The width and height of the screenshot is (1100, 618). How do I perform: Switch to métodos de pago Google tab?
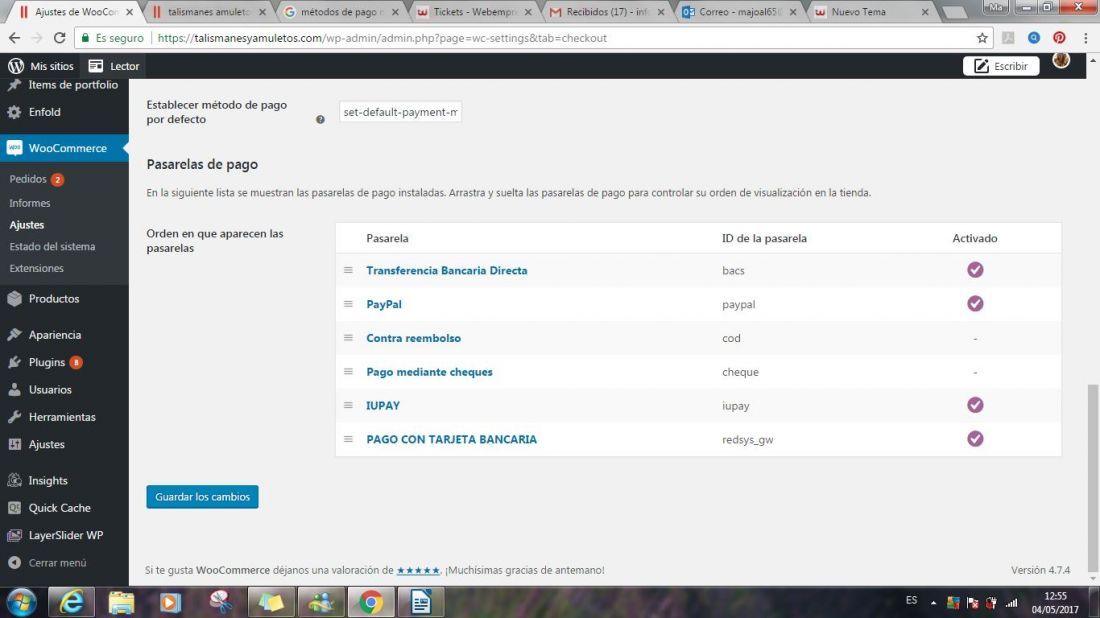coord(341,12)
